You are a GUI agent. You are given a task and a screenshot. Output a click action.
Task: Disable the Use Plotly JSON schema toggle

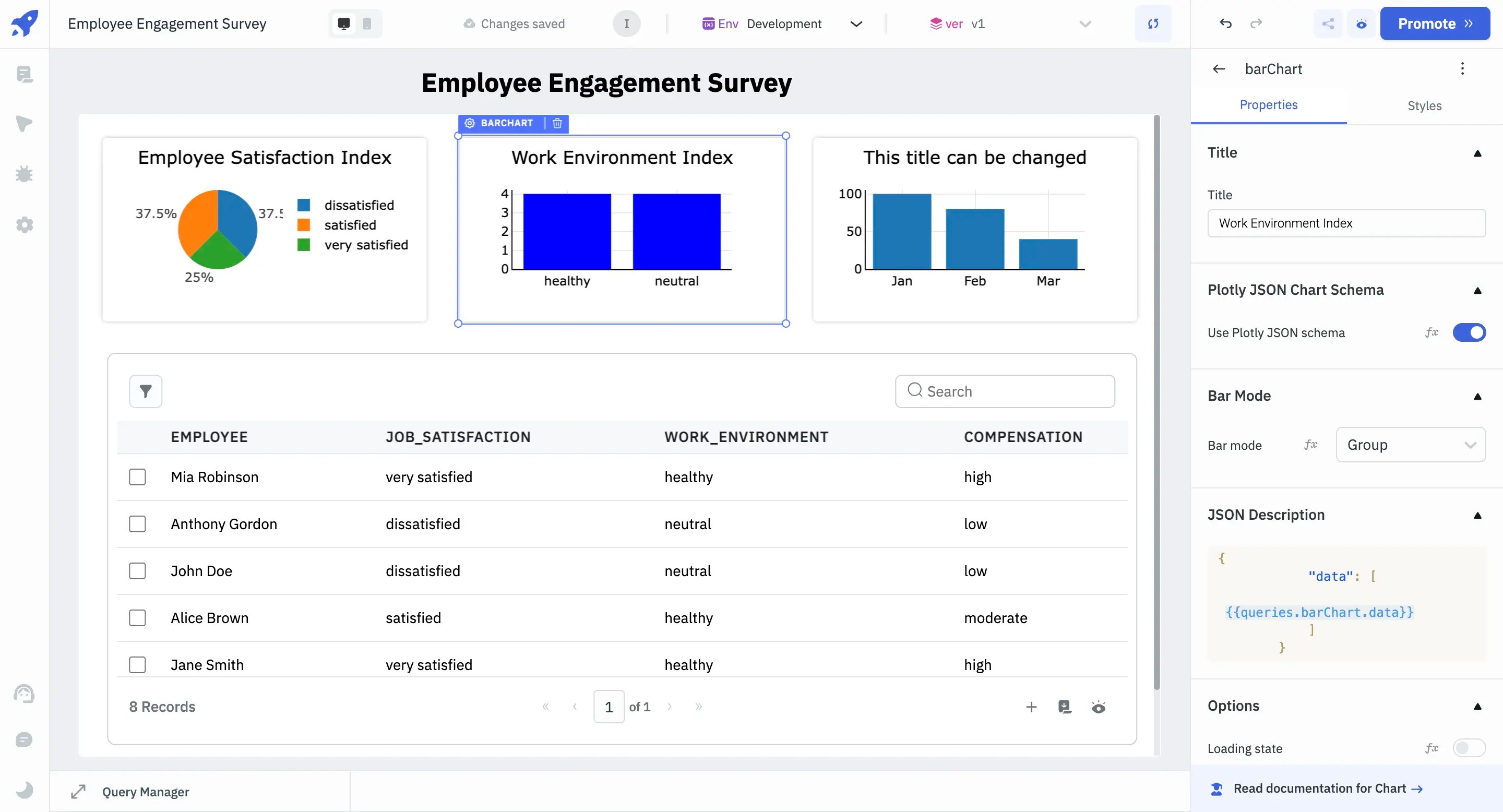click(x=1469, y=332)
